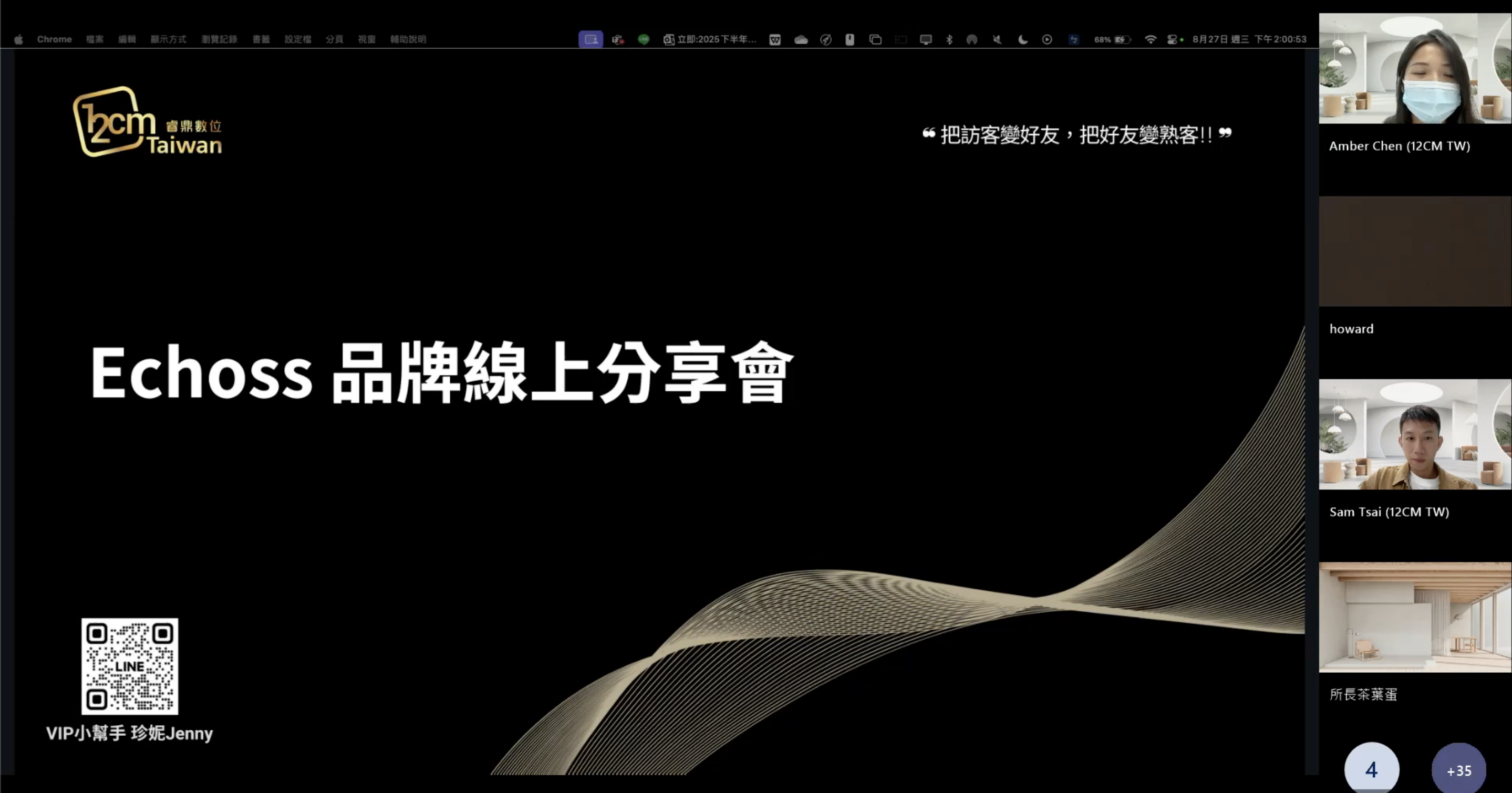The width and height of the screenshot is (1512, 793).
Task: Click the muted sound volume icon
Action: [x=997, y=39]
